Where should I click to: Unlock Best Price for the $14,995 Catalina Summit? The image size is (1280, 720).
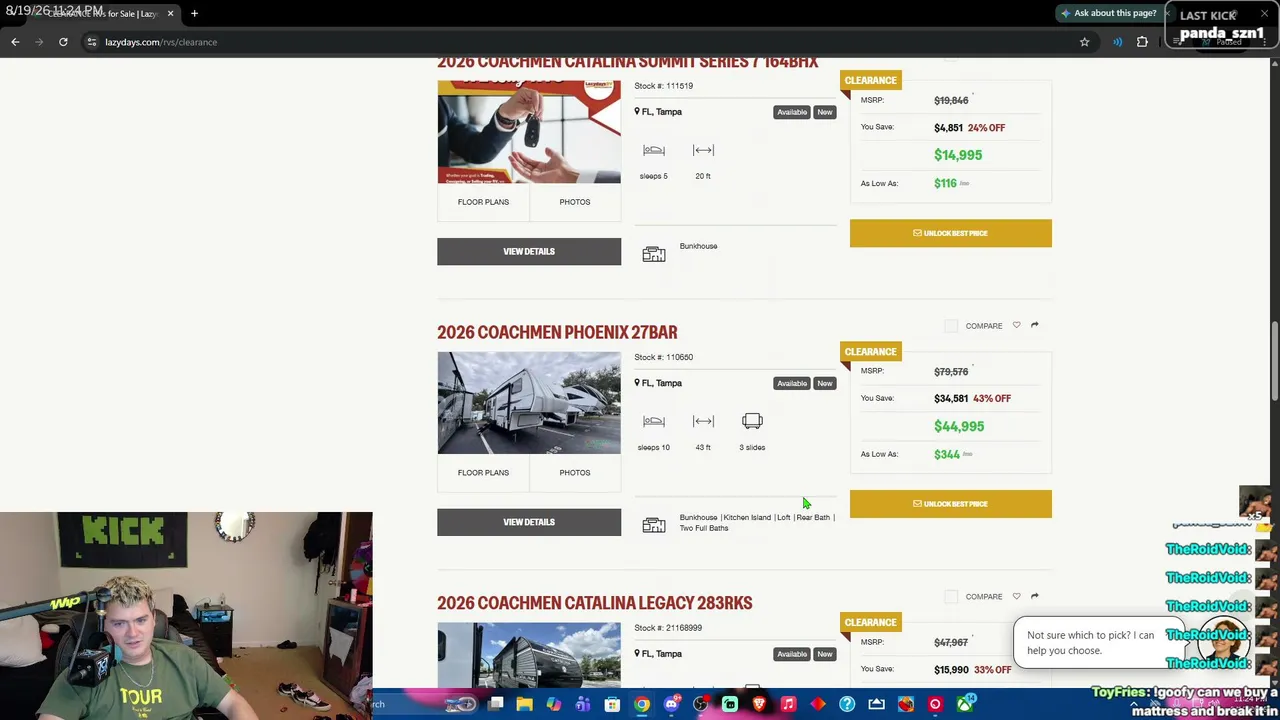[951, 233]
